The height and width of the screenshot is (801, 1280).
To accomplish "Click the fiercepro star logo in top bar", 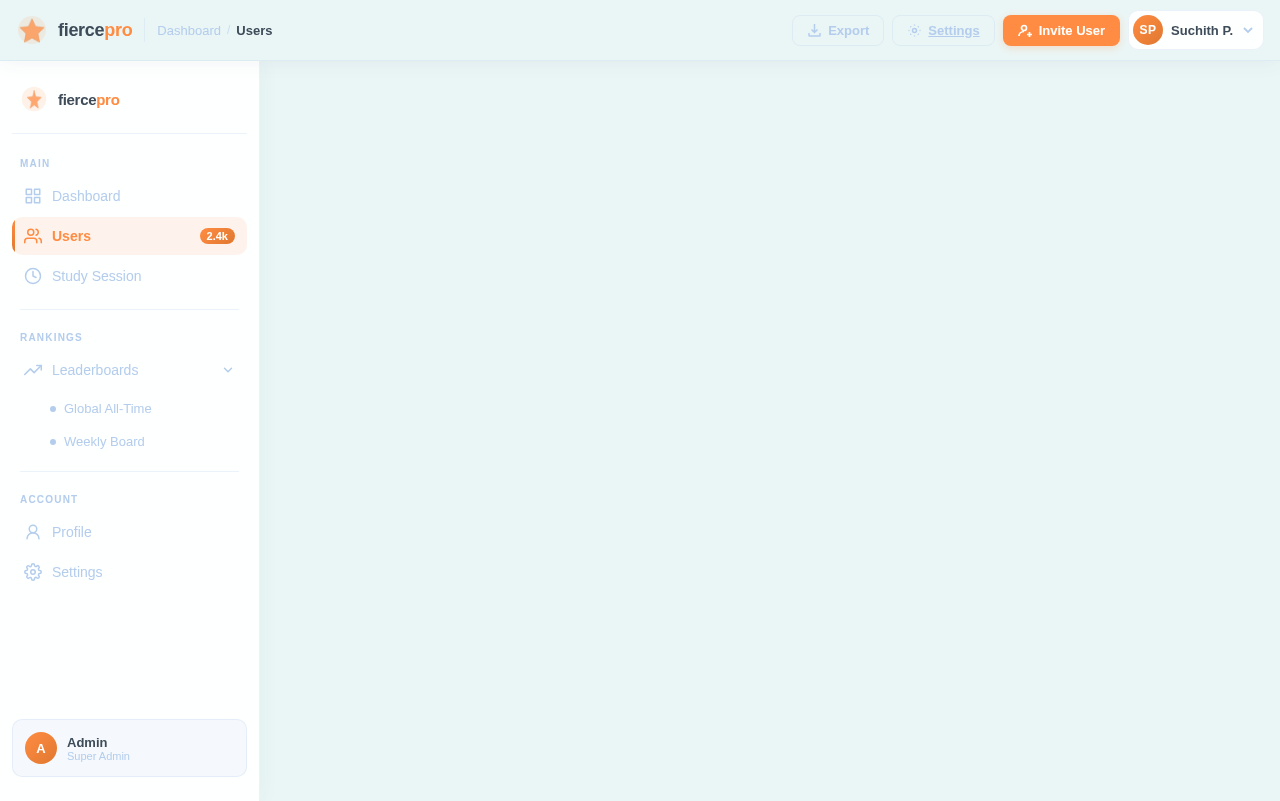I will point(32,30).
